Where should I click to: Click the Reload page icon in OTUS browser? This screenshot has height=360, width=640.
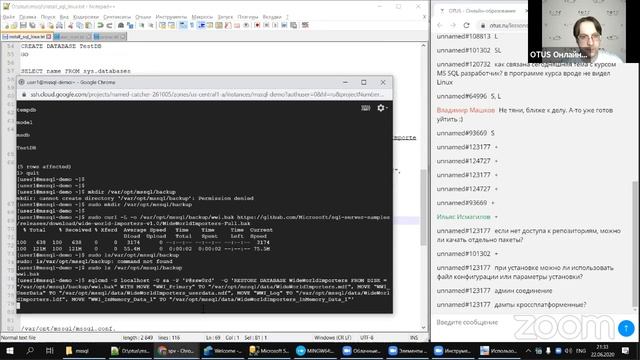point(467,25)
